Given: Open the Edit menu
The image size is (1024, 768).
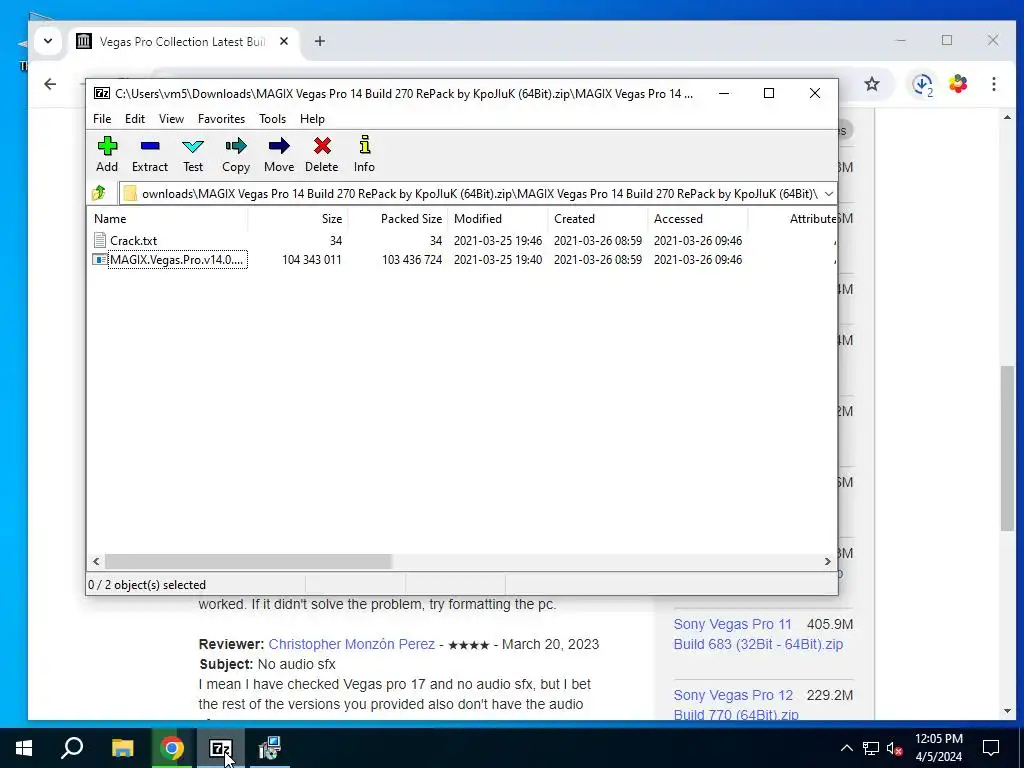Looking at the screenshot, I should click(135, 119).
